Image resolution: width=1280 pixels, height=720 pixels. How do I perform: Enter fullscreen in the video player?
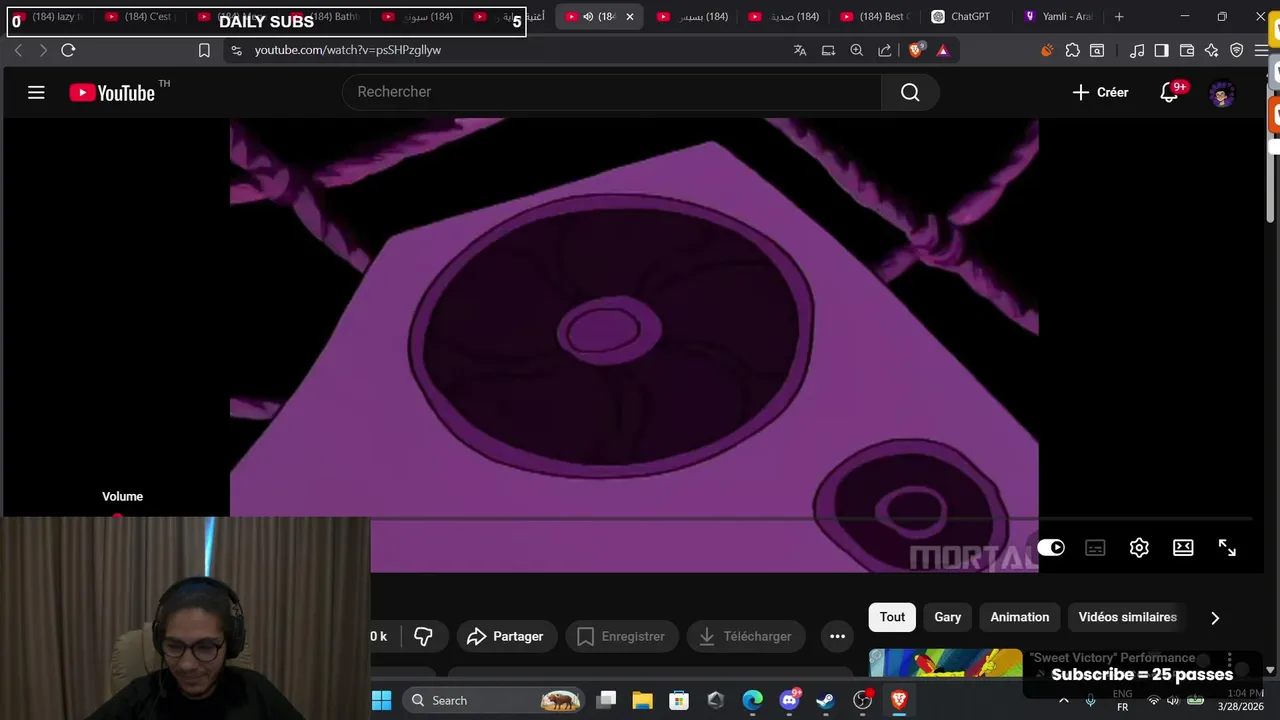[x=1227, y=547]
